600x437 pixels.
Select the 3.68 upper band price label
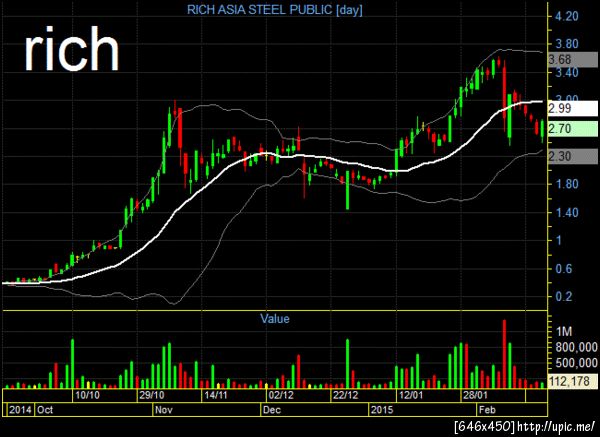(572, 60)
